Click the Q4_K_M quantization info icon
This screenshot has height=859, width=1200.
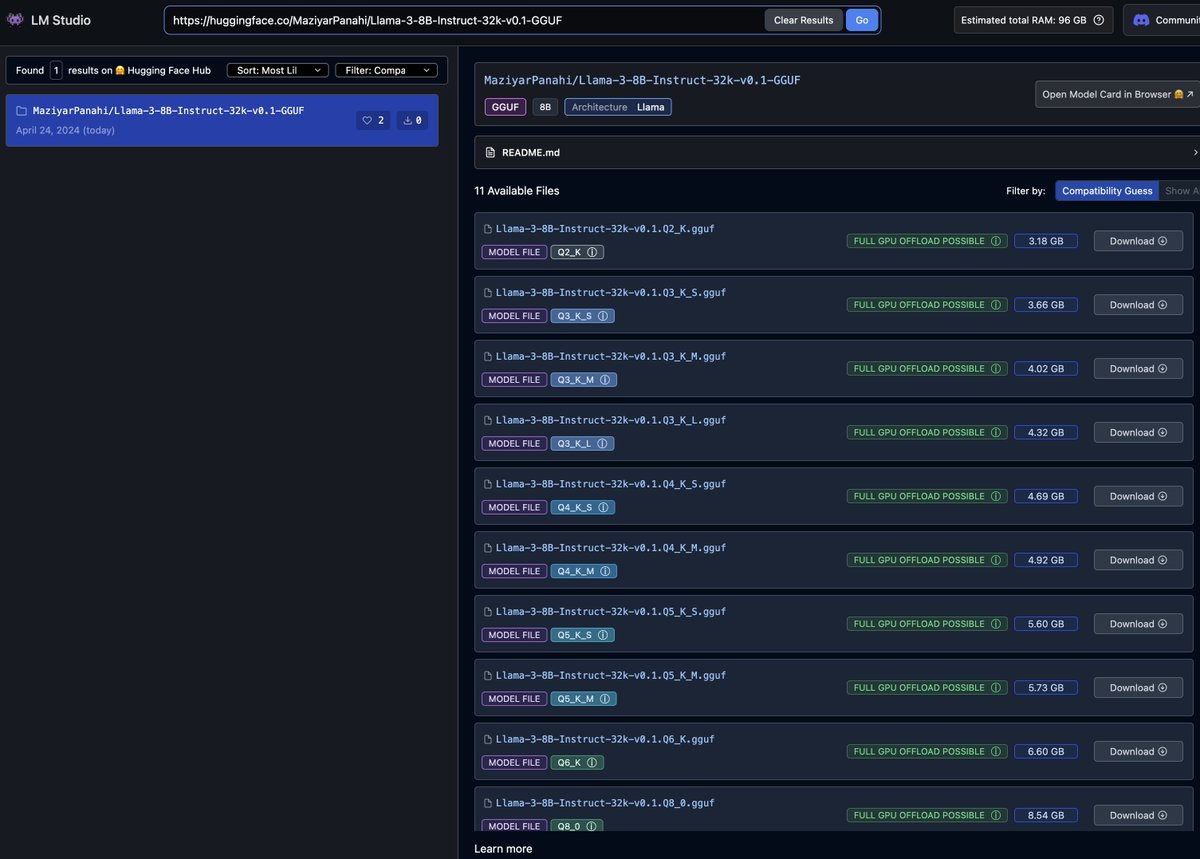(605, 571)
